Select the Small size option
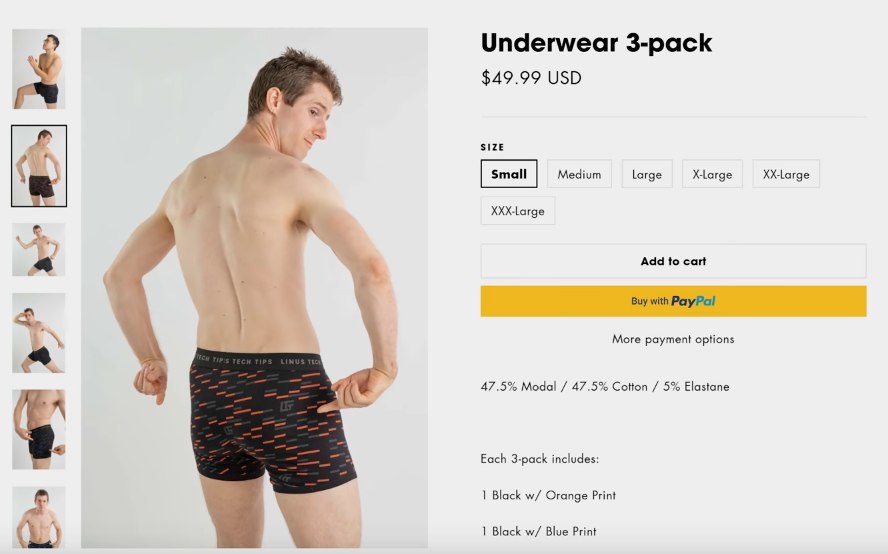This screenshot has width=888, height=554. click(509, 174)
